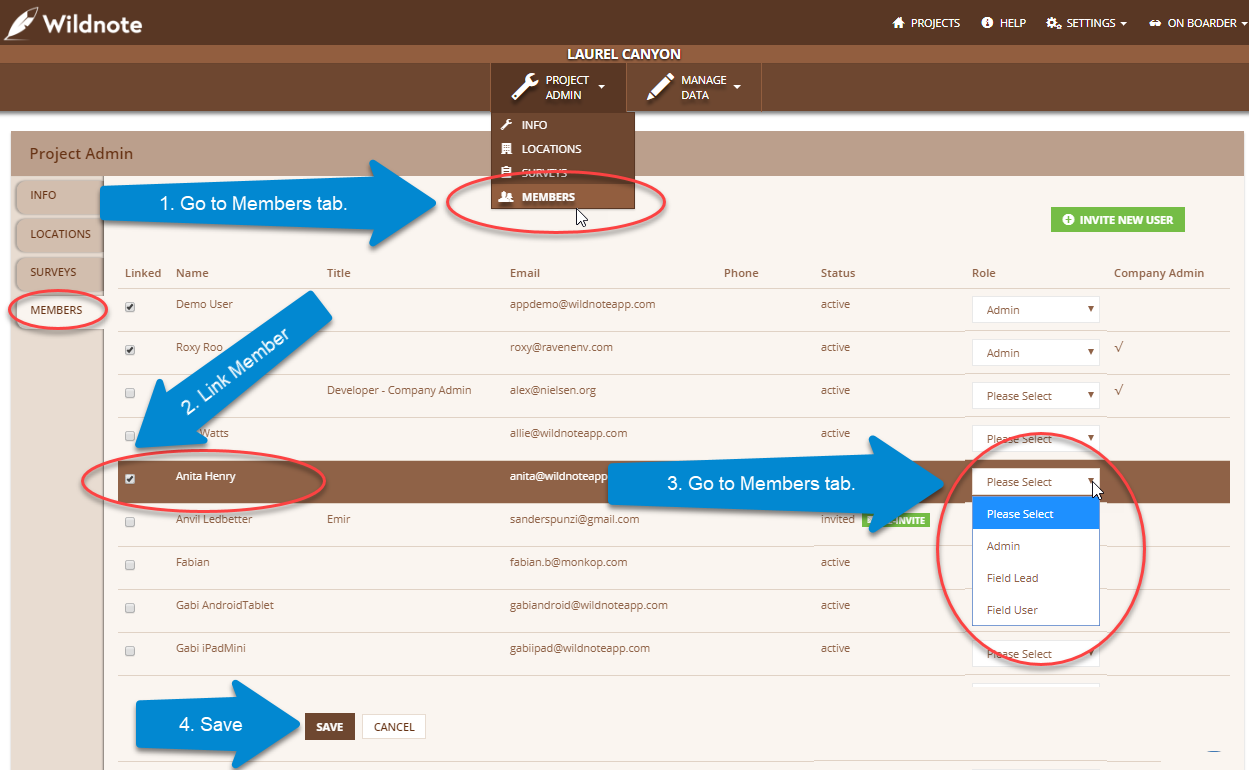
Task: Open the Settings gear menu
Action: (1086, 23)
